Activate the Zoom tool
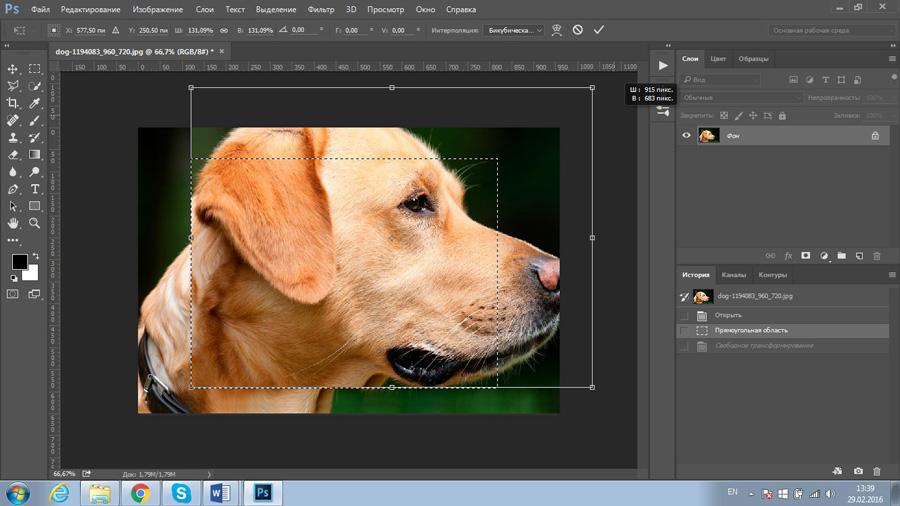Image resolution: width=900 pixels, height=506 pixels. click(35, 223)
